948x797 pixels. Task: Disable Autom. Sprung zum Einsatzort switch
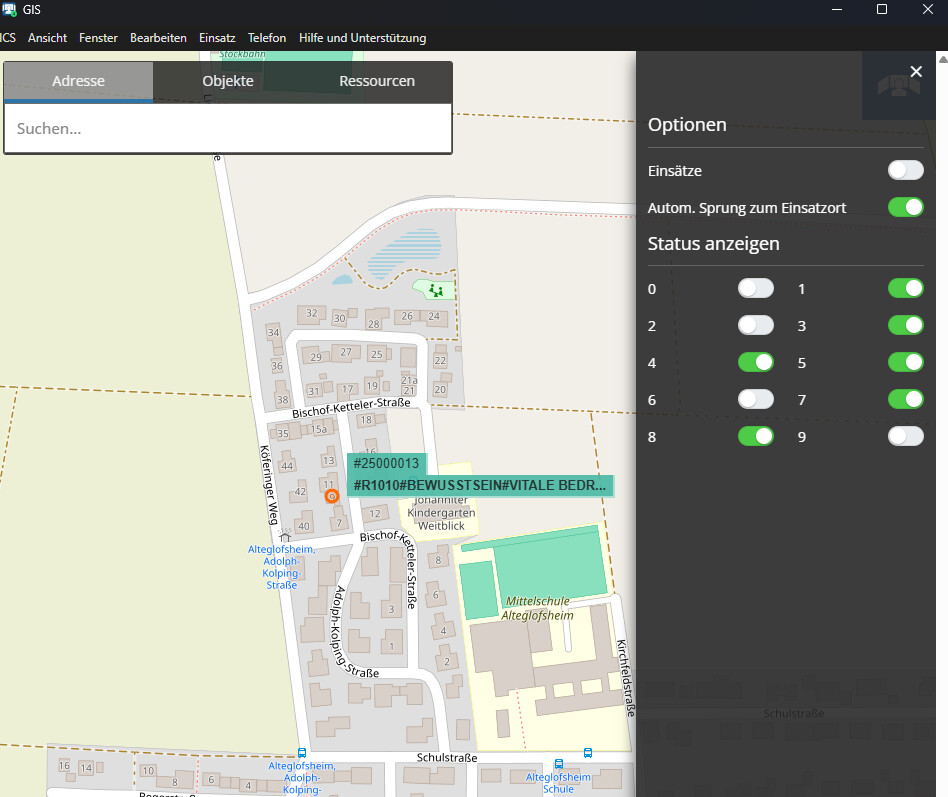[x=905, y=207]
